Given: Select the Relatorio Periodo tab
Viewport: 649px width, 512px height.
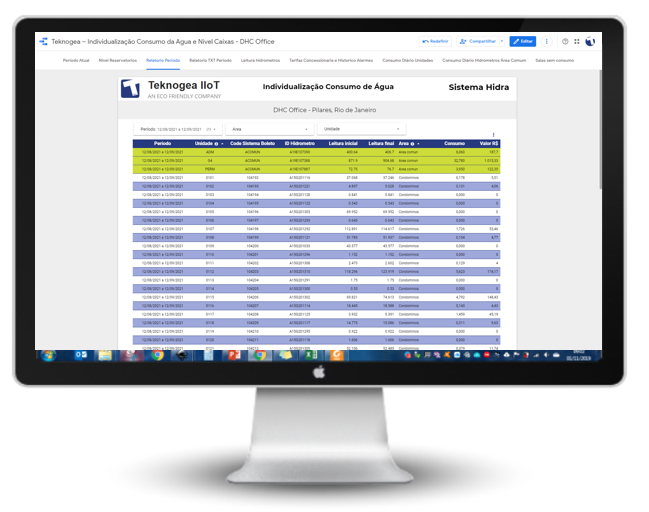Looking at the screenshot, I should 163,60.
